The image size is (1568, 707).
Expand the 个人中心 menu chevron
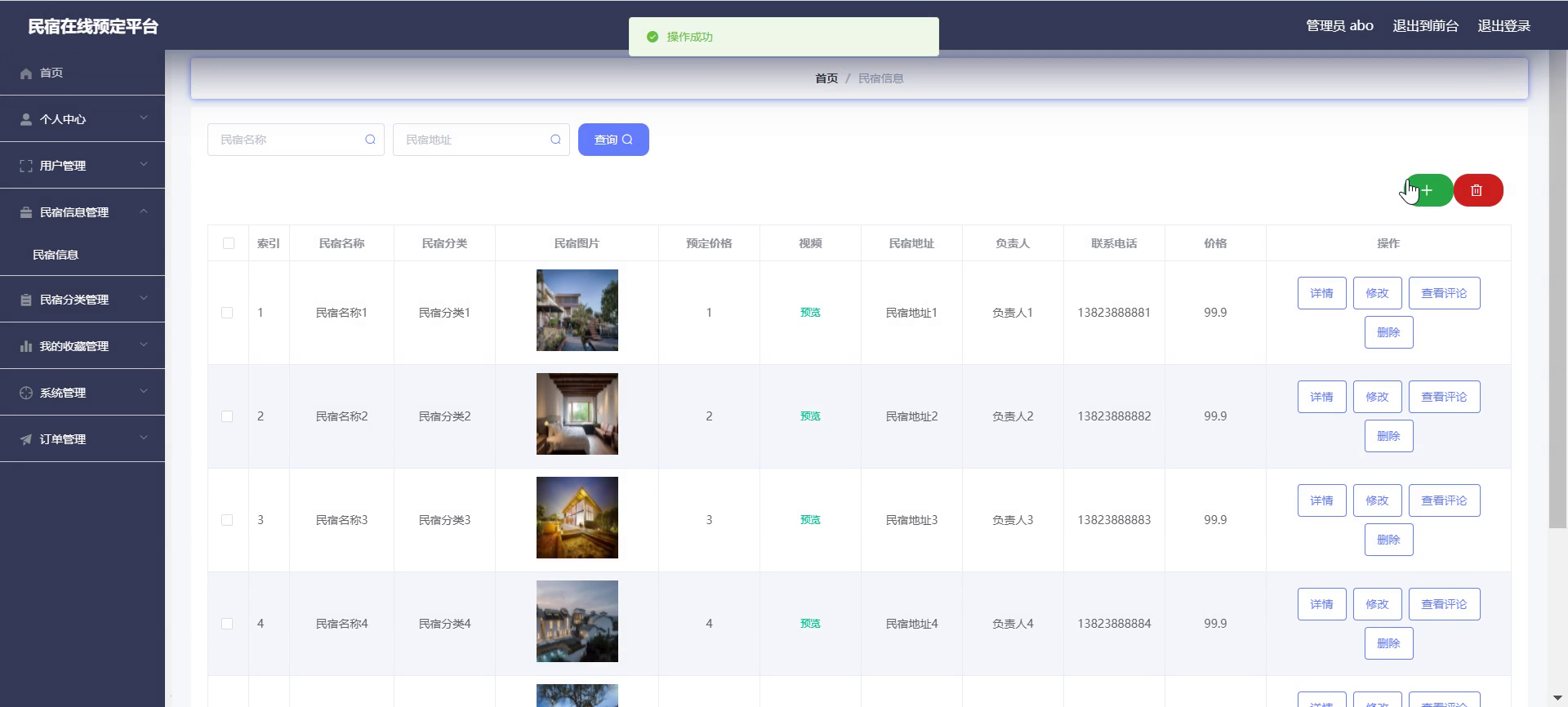(x=144, y=118)
